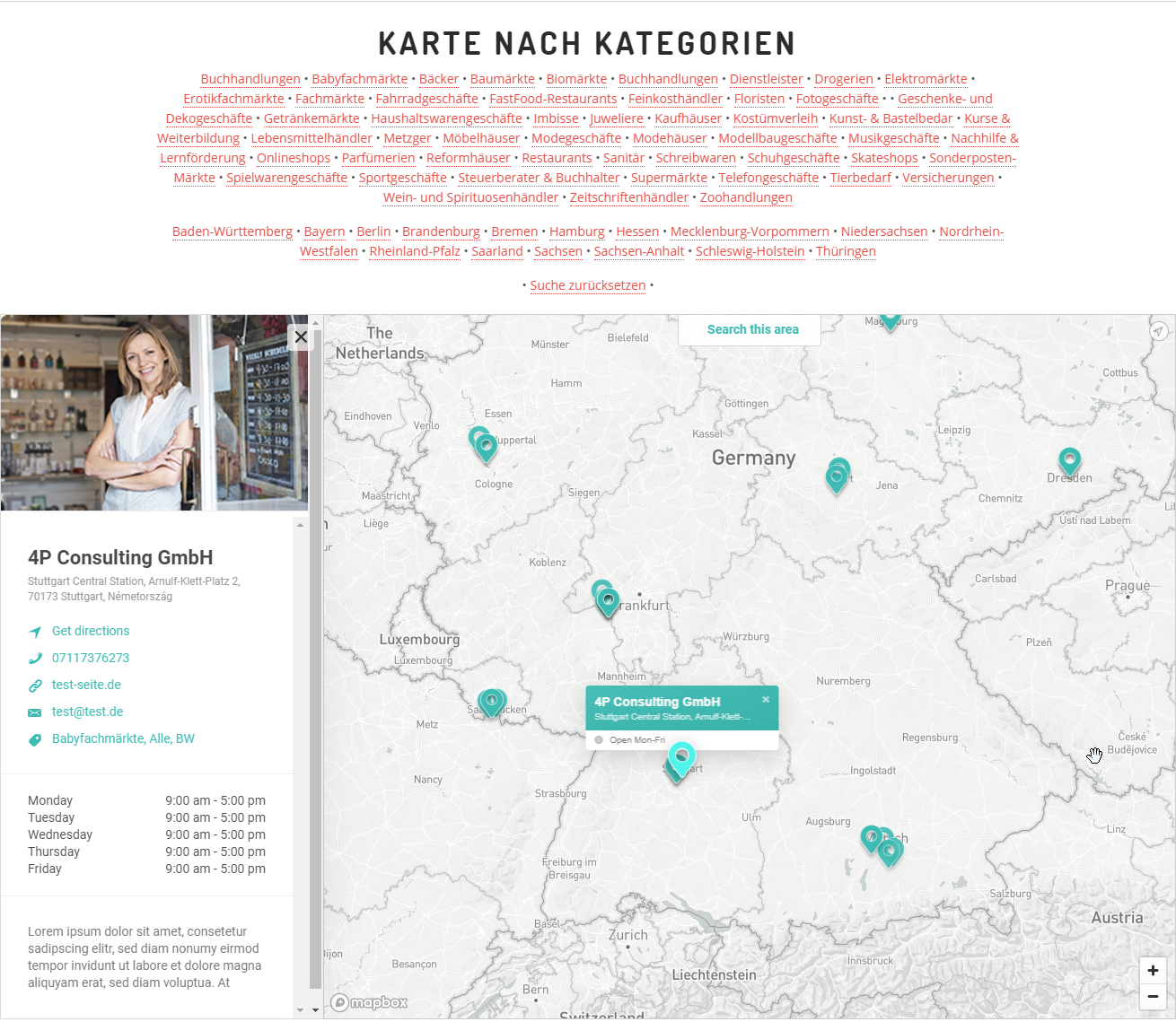Click the phone icon next to 07117376273
The height and width of the screenshot is (1022, 1176).
click(35, 659)
